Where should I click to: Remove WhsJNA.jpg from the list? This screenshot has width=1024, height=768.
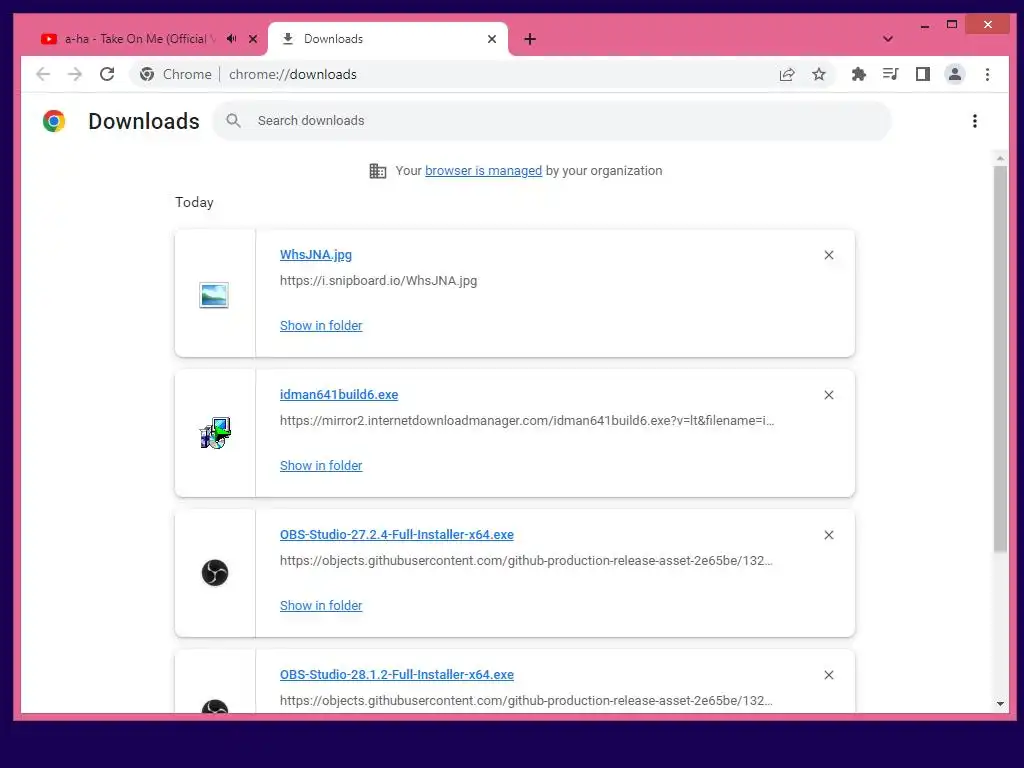[x=829, y=255]
